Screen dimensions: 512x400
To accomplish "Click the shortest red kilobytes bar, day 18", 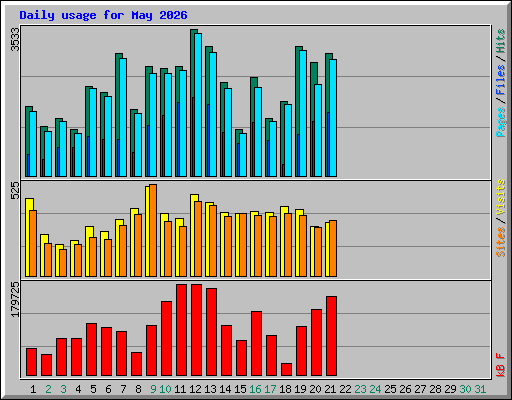I will (x=286, y=369).
